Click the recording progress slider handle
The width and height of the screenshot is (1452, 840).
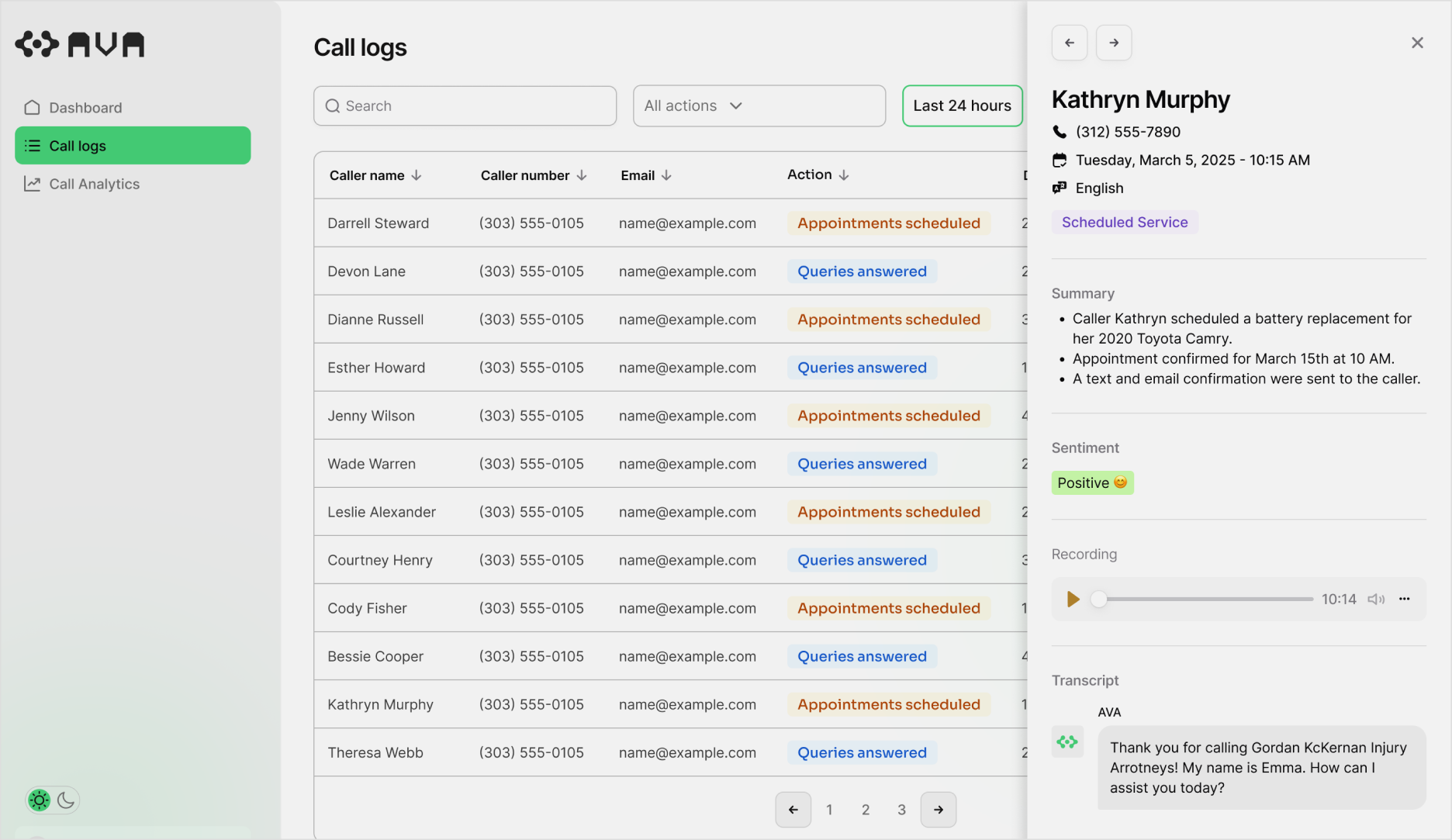[x=1098, y=599]
